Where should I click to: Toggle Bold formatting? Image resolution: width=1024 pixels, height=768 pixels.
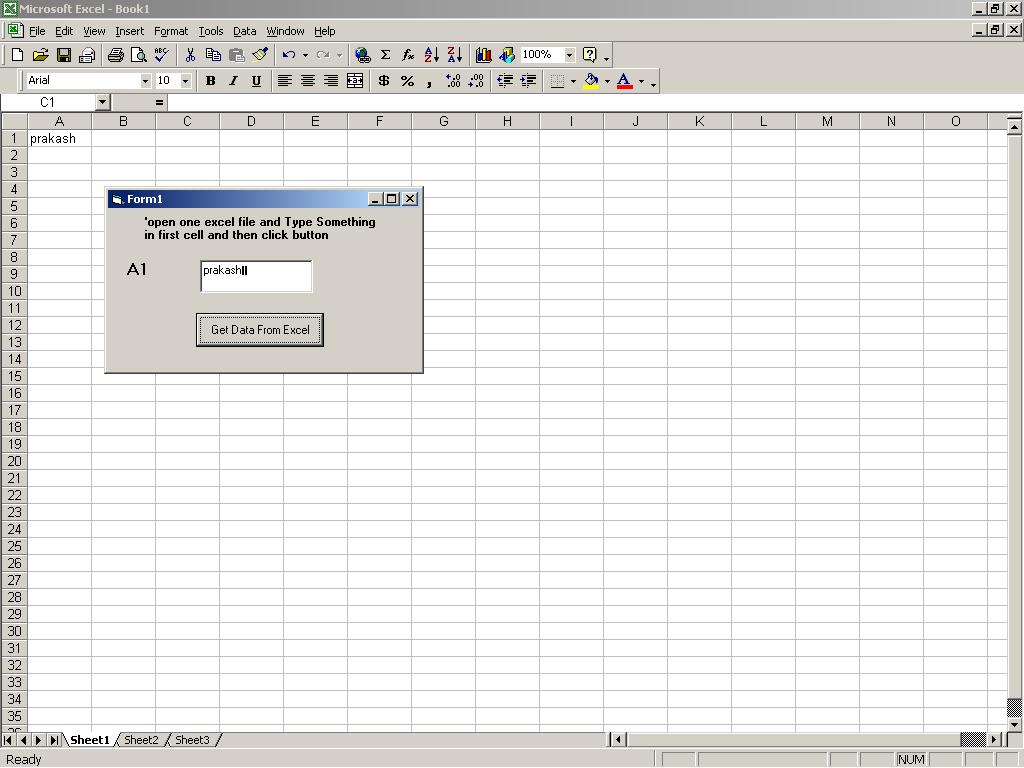point(210,81)
